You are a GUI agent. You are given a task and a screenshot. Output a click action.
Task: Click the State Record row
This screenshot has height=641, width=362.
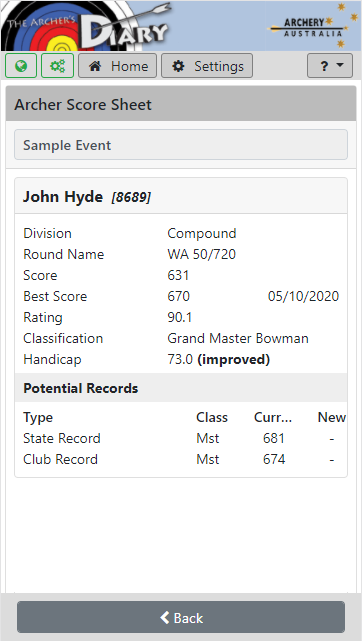[x=181, y=438]
